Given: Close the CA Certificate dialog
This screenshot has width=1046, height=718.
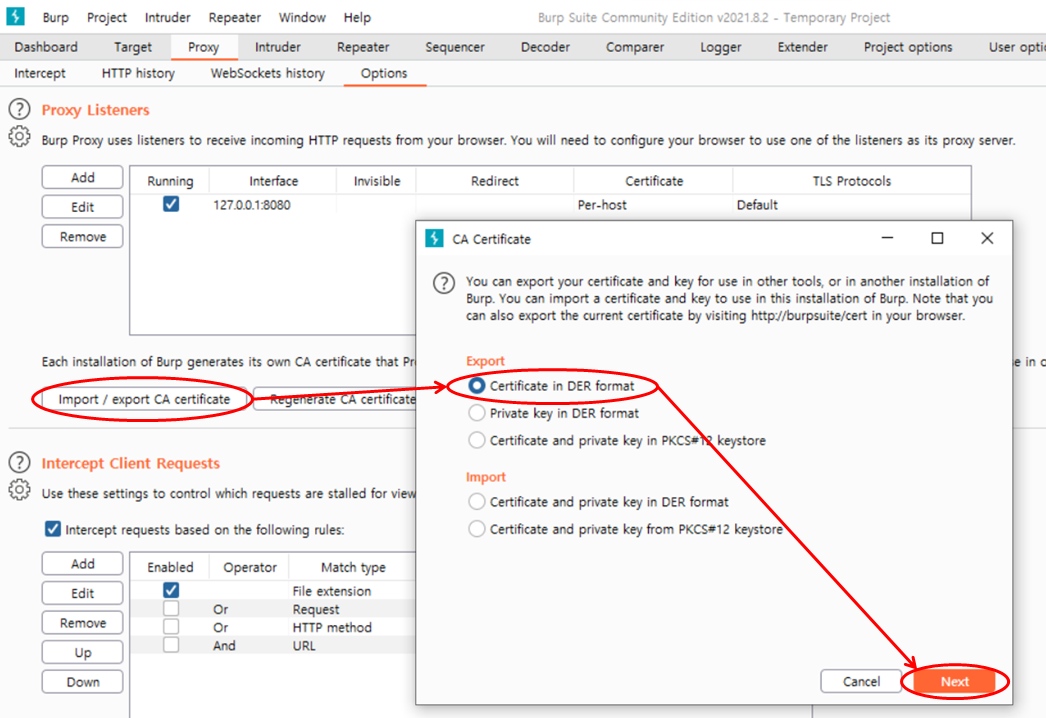Looking at the screenshot, I should pyautogui.click(x=987, y=238).
